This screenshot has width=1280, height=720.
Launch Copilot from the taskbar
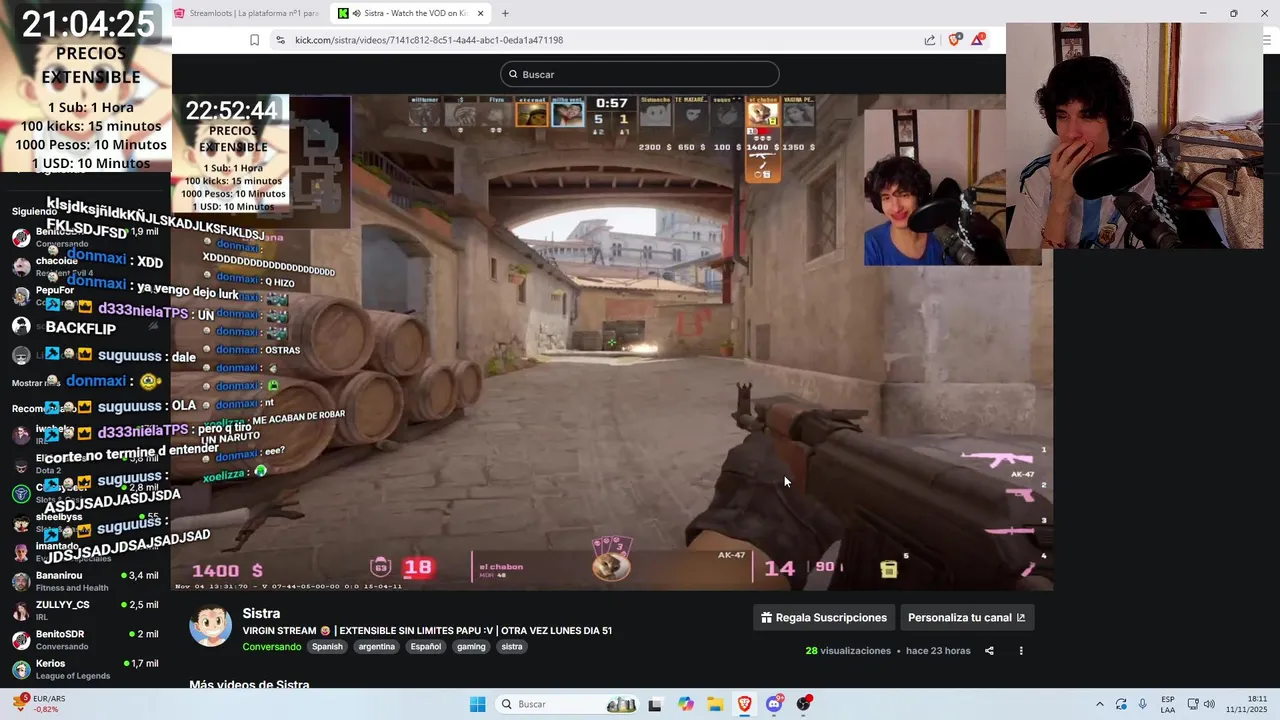686,704
